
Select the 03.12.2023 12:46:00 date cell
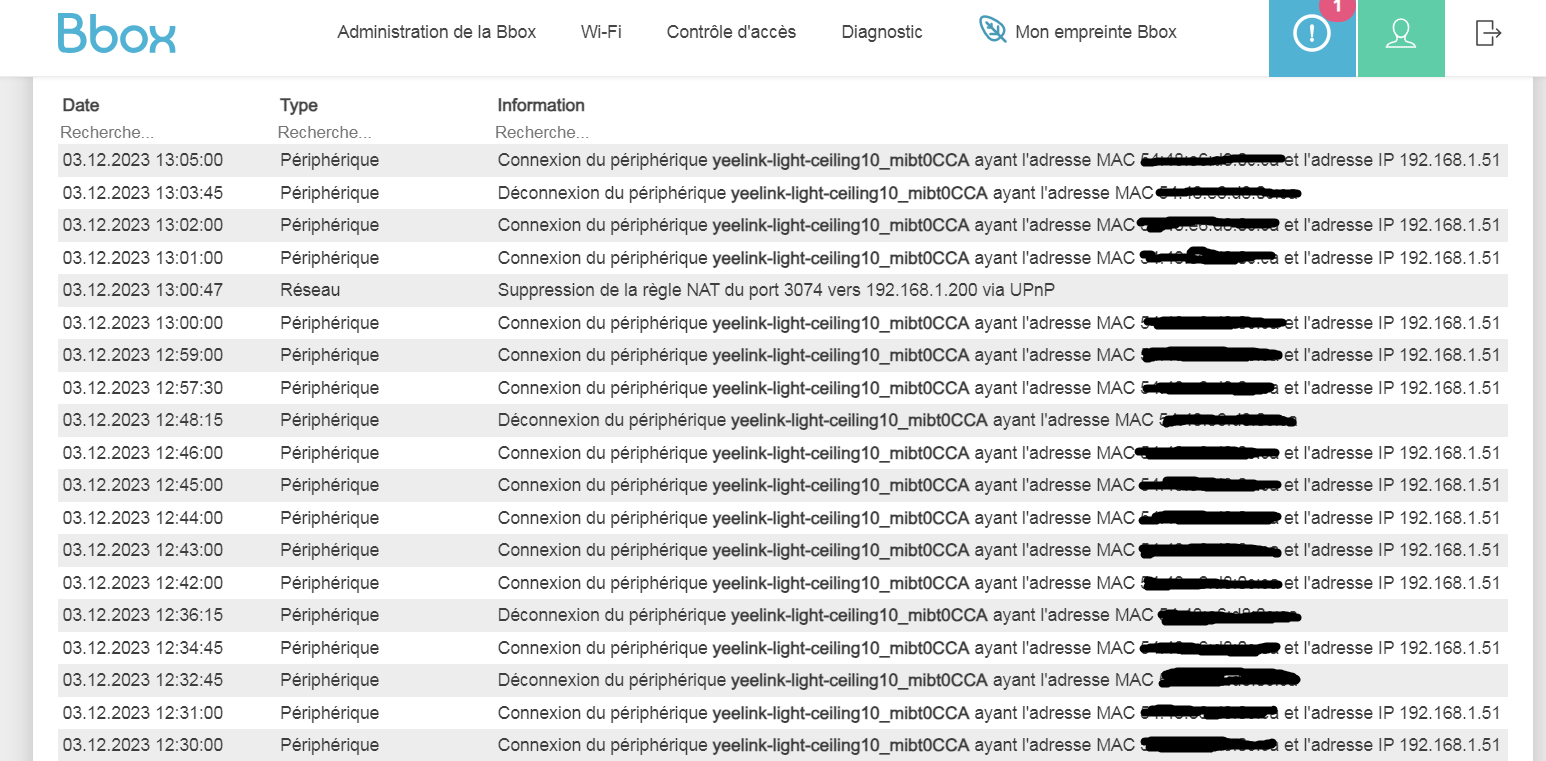click(x=143, y=453)
